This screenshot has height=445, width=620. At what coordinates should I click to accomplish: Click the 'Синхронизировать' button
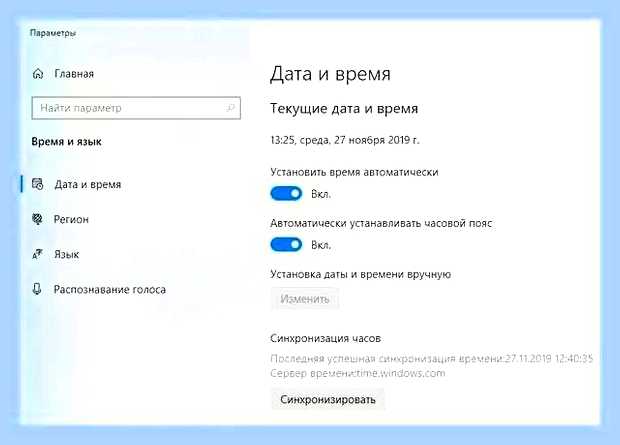coord(327,400)
